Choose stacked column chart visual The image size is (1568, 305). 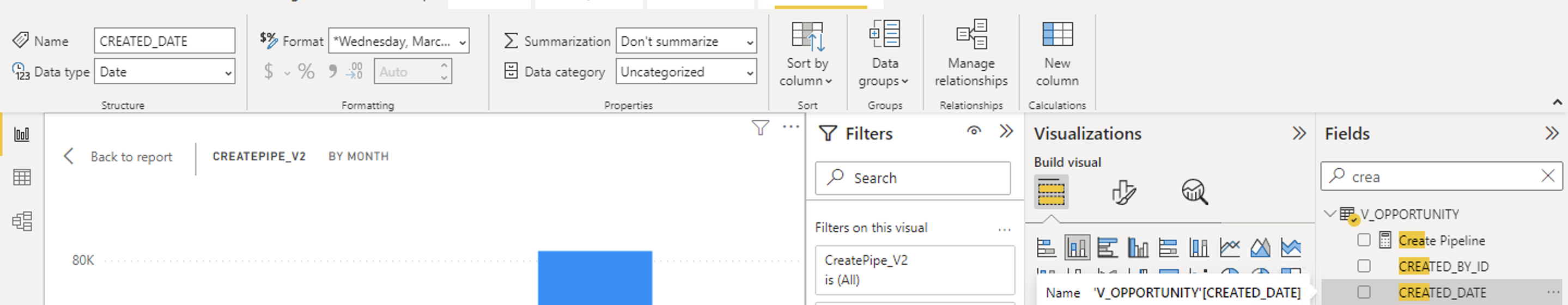[x=1077, y=248]
